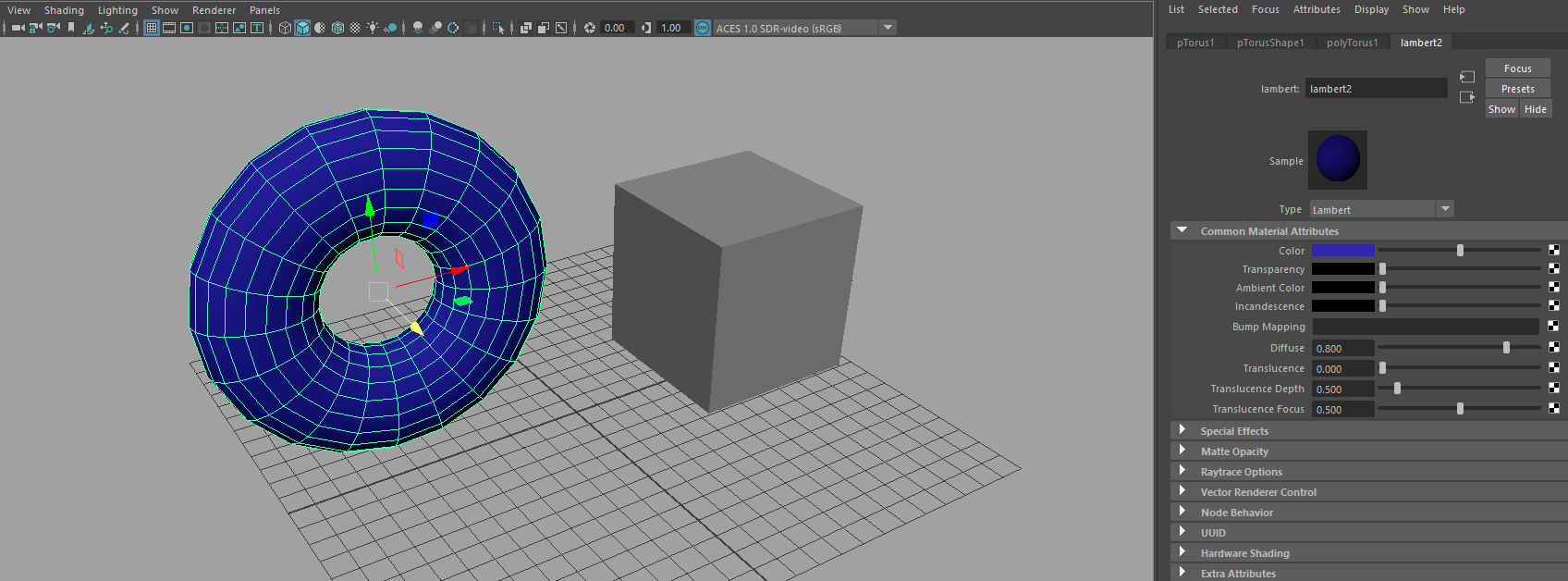Click the Motion Blur icon
Image resolution: width=1568 pixels, height=581 pixels.
point(435,28)
